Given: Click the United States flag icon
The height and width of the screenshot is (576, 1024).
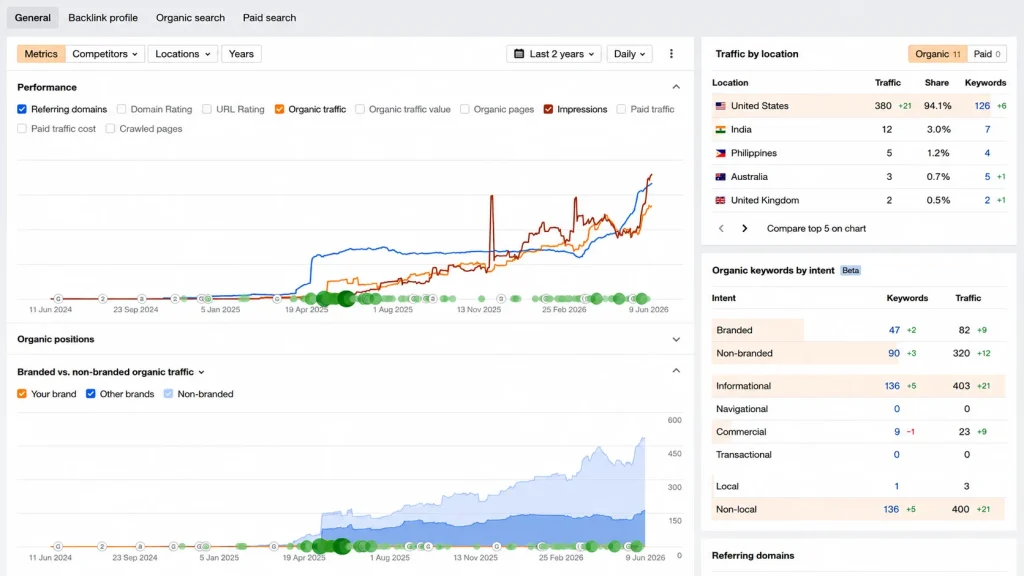Looking at the screenshot, I should (x=720, y=106).
